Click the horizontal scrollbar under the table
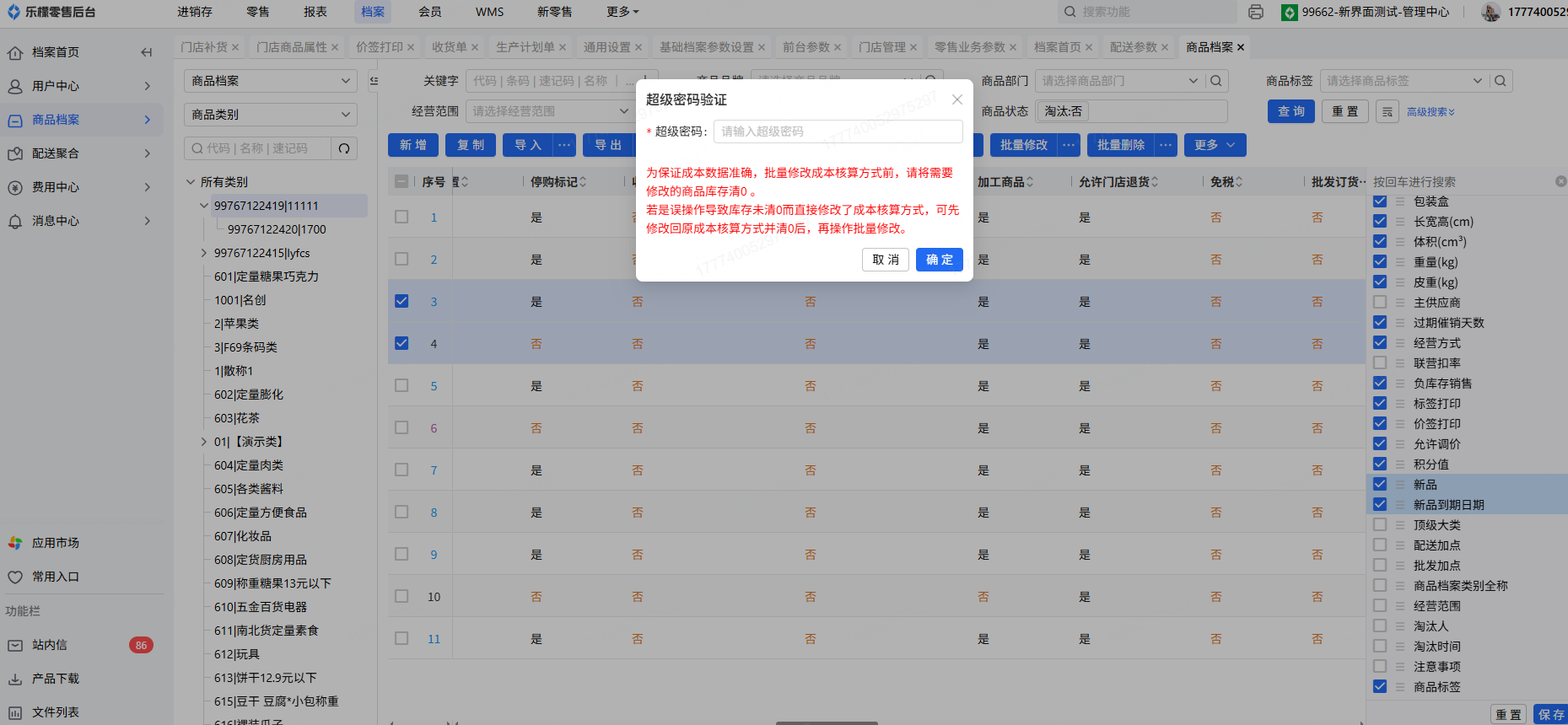1568x725 pixels. 827,722
